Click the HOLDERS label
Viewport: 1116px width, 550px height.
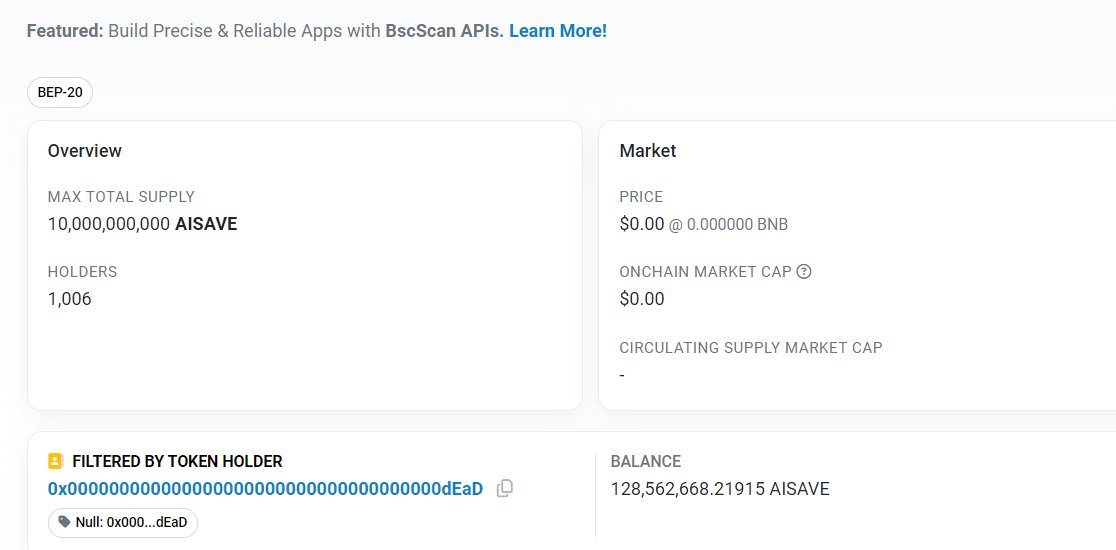pyautogui.click(x=83, y=272)
